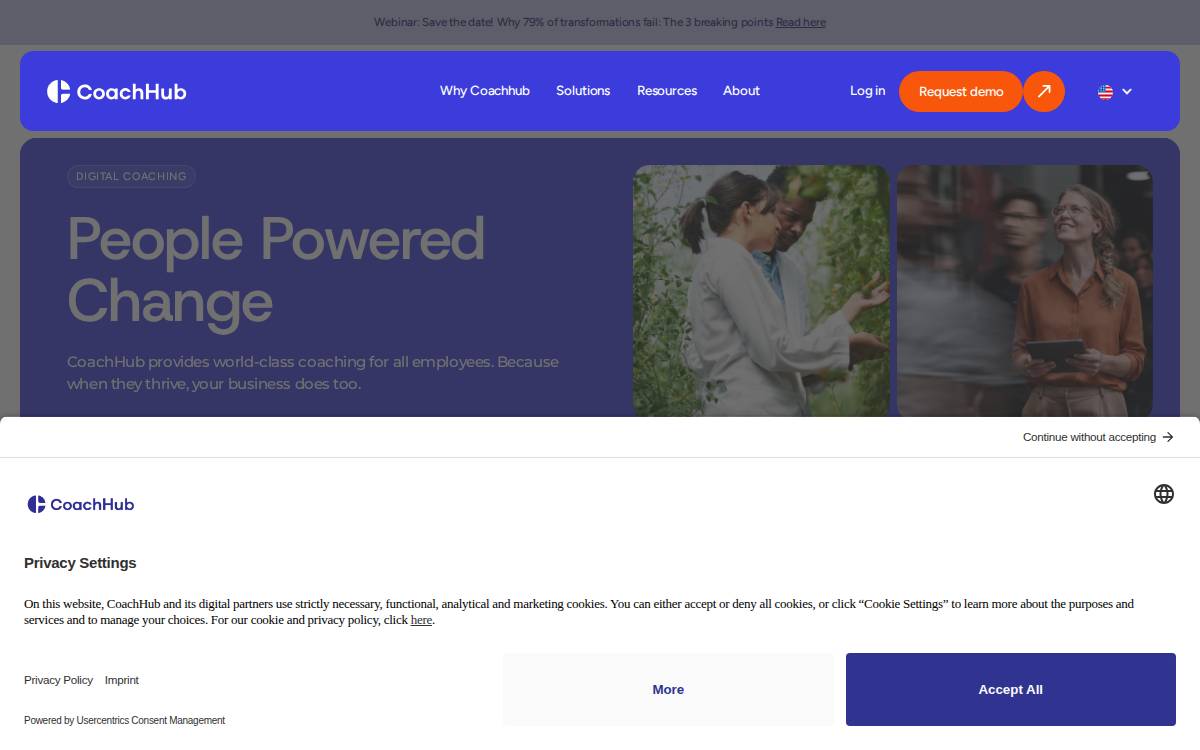Open the Imprint link
The height and width of the screenshot is (750, 1200).
[122, 680]
